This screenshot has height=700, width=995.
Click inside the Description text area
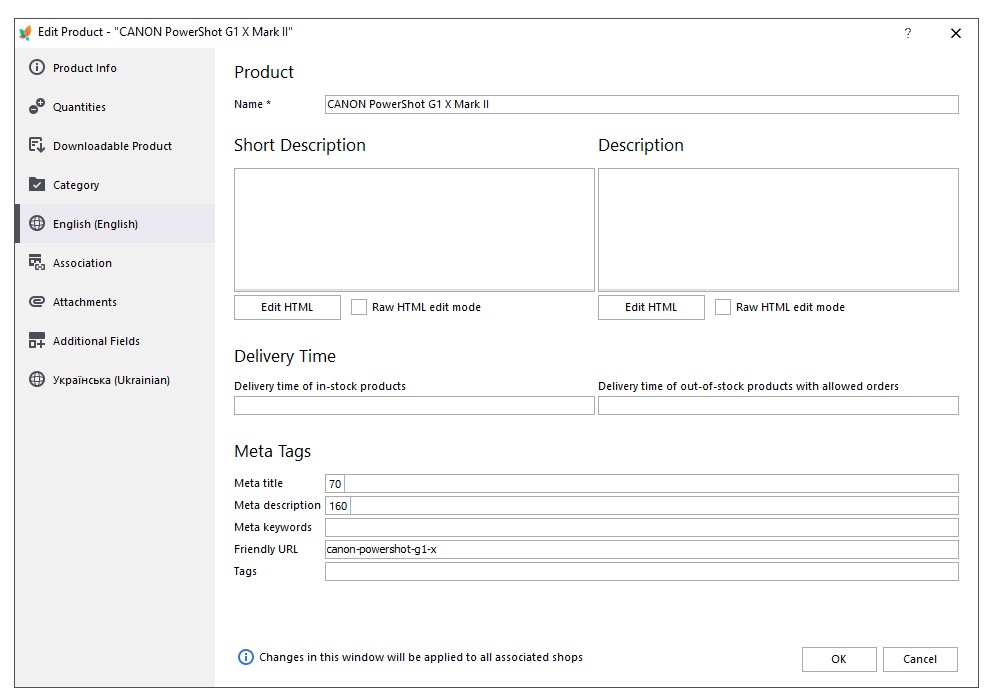[778, 230]
